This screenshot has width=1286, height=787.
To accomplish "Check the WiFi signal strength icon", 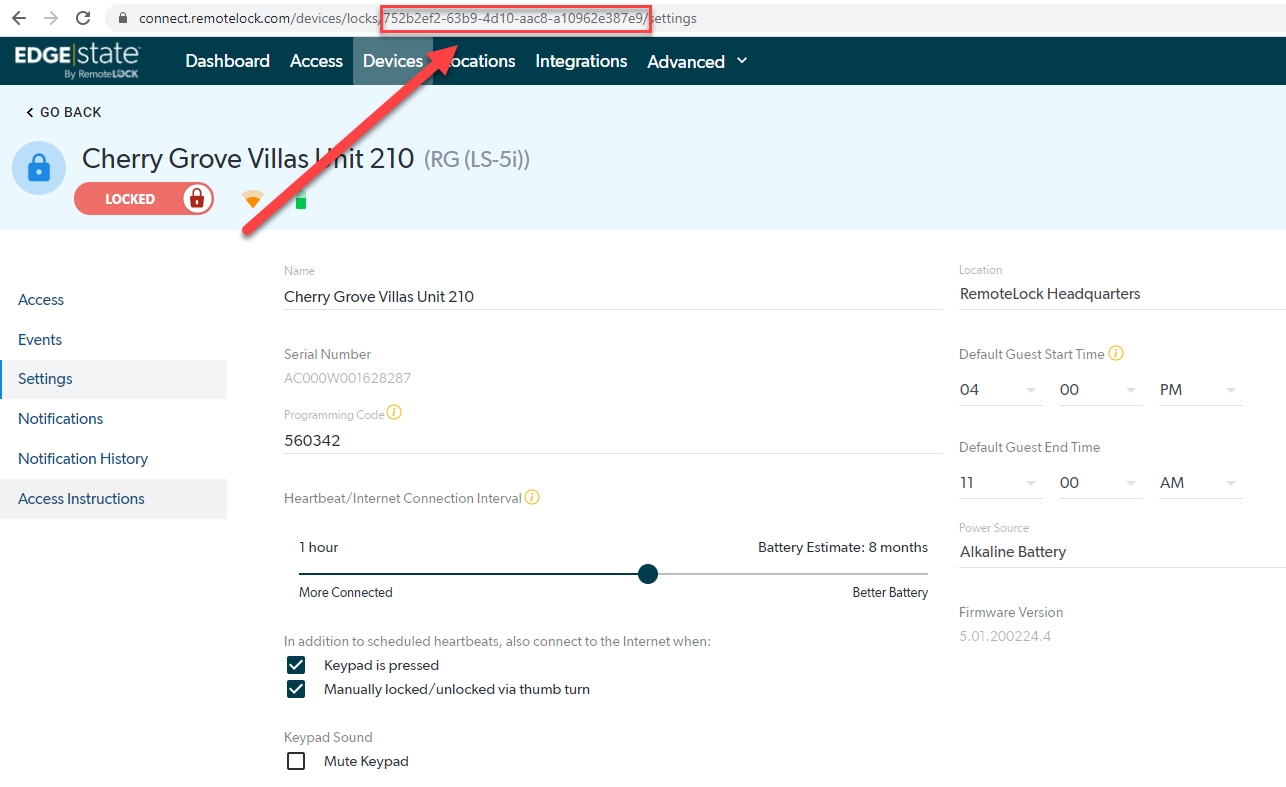I will tap(252, 198).
